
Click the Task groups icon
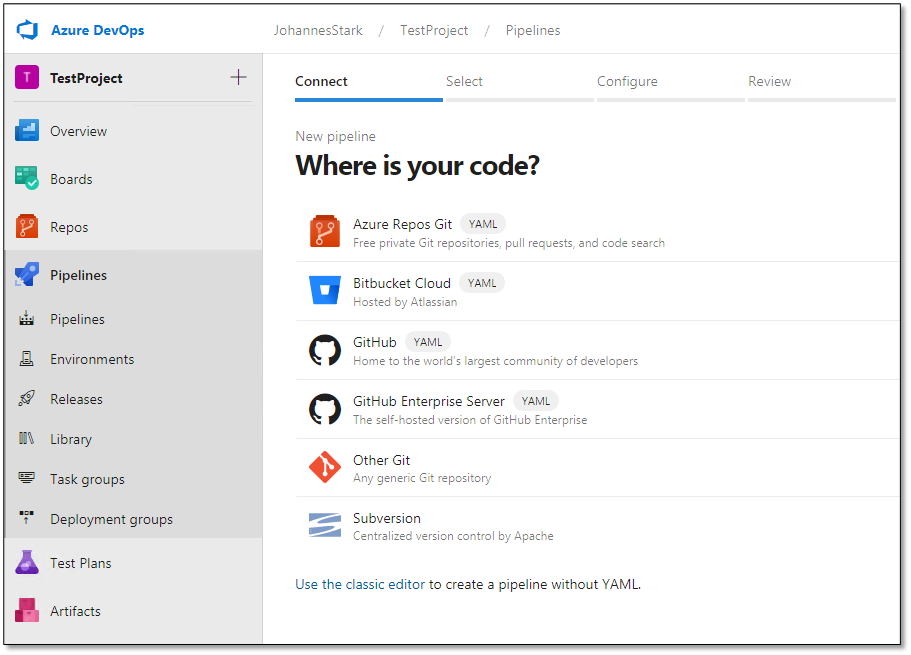[27, 478]
